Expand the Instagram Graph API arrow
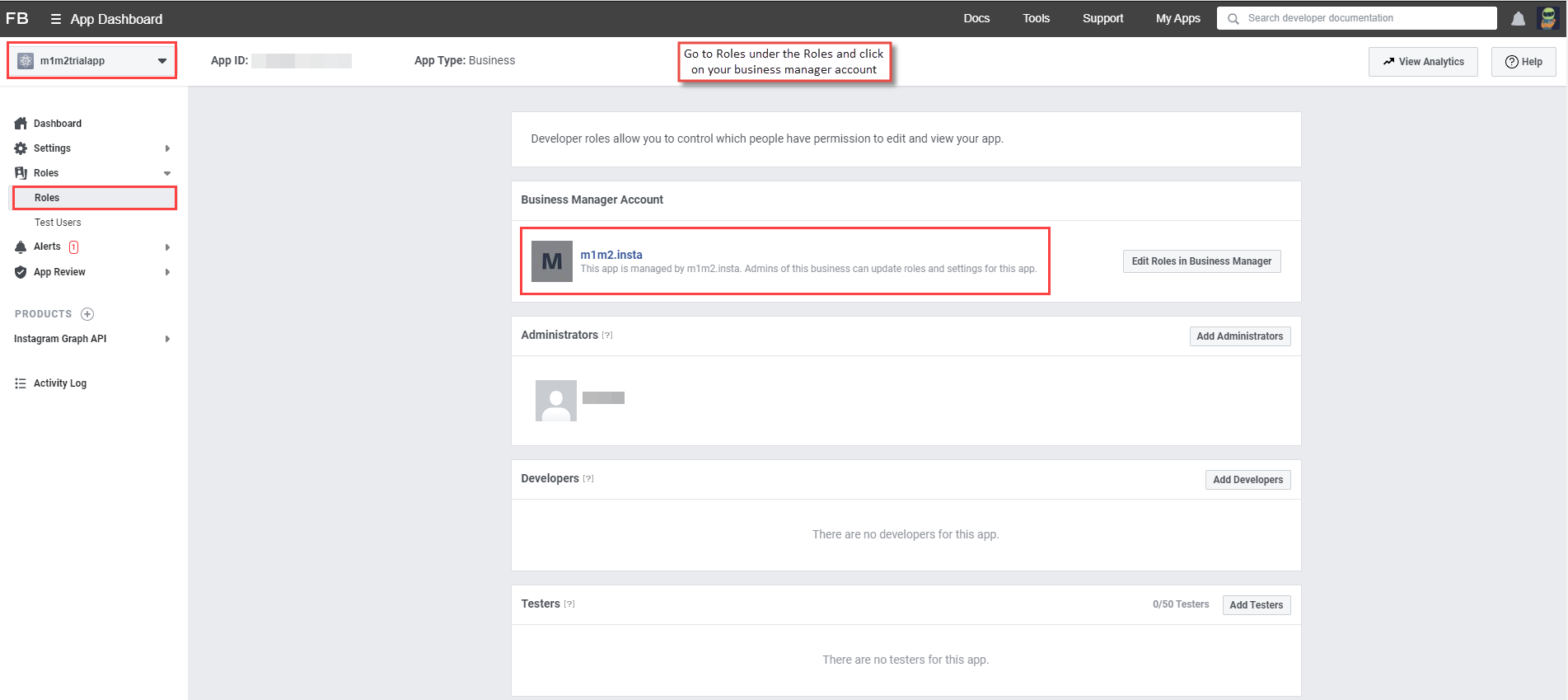The width and height of the screenshot is (1568, 700). pos(167,339)
